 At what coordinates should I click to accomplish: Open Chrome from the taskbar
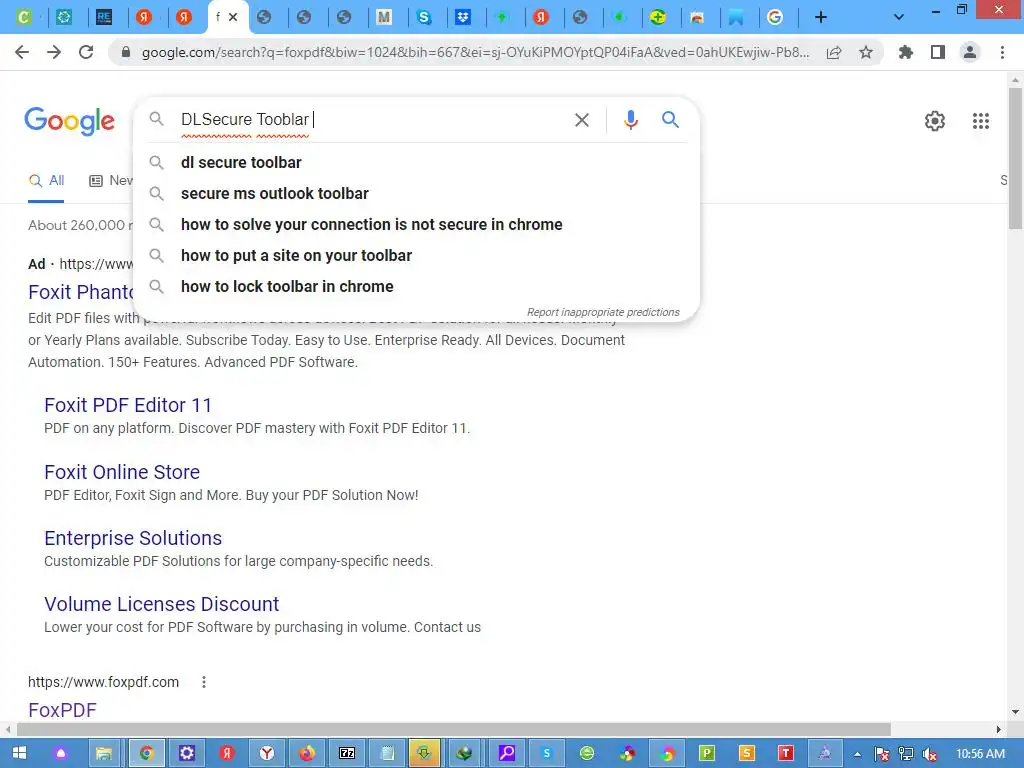[146, 753]
